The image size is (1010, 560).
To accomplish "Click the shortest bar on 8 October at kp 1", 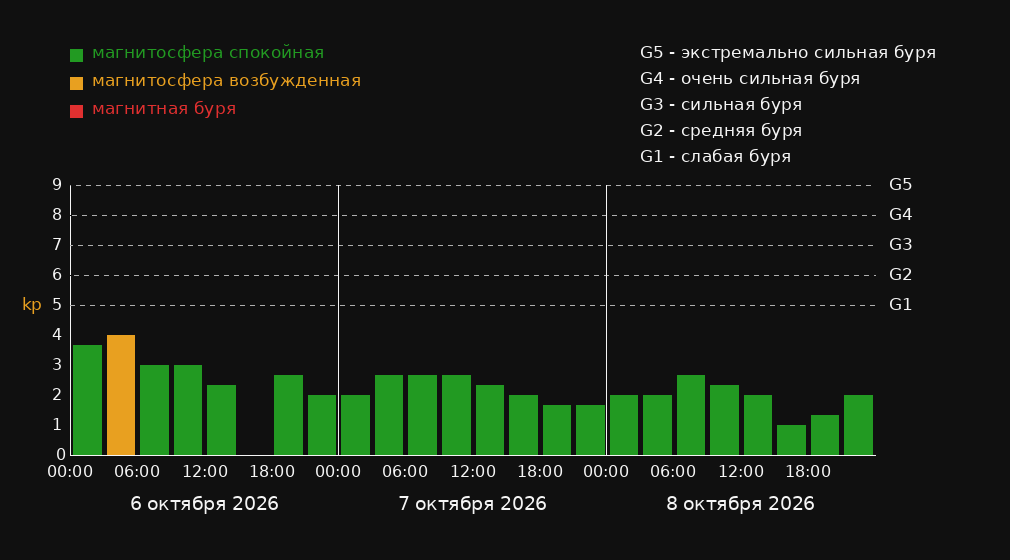I will [791, 440].
